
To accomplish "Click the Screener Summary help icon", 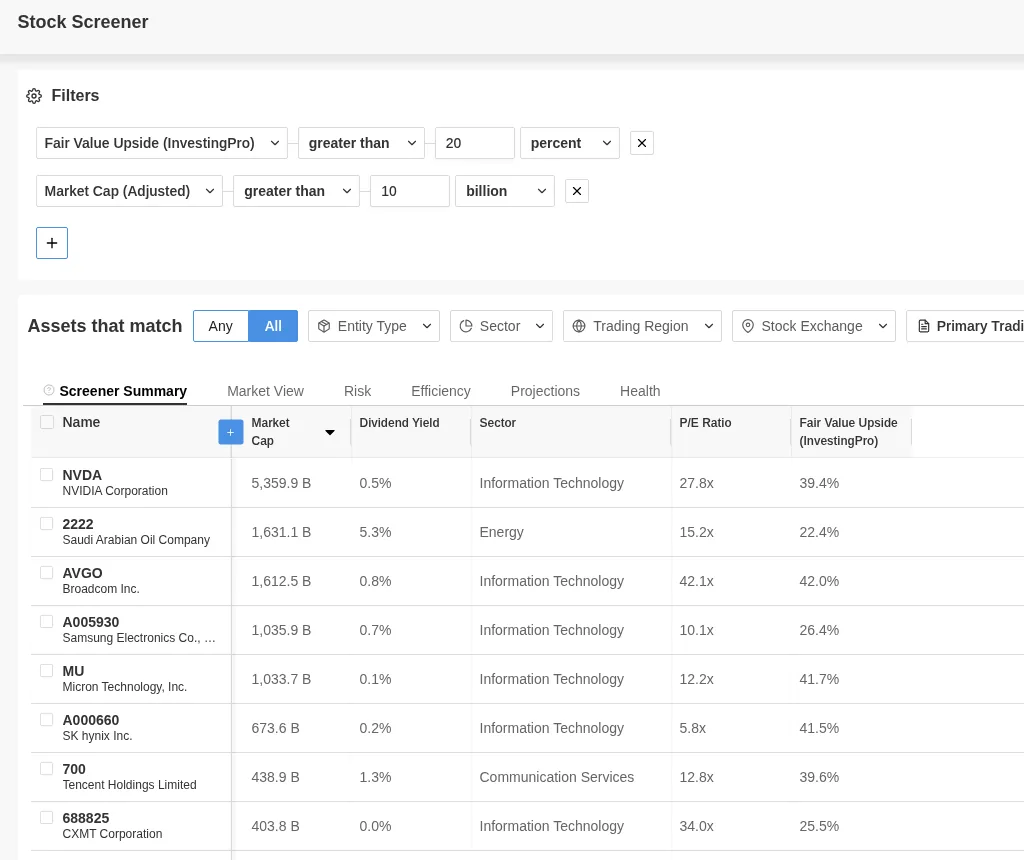I will [48, 390].
